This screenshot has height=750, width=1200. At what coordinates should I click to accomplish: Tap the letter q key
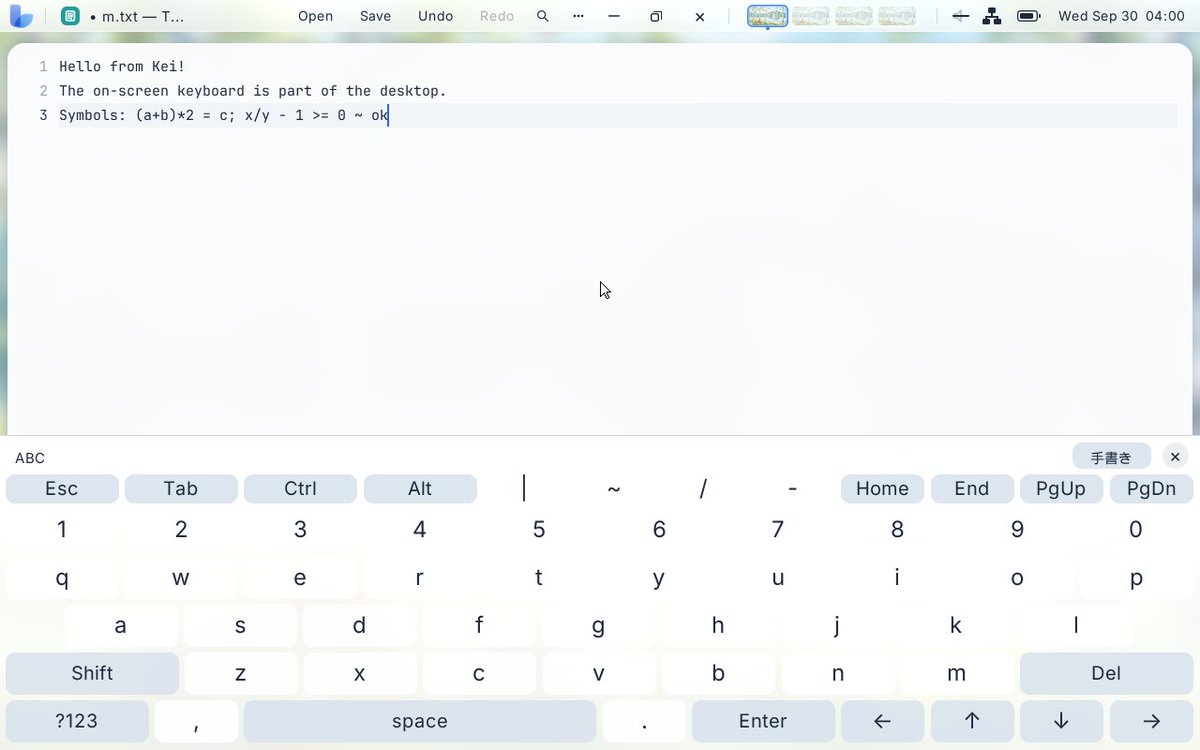[62, 578]
